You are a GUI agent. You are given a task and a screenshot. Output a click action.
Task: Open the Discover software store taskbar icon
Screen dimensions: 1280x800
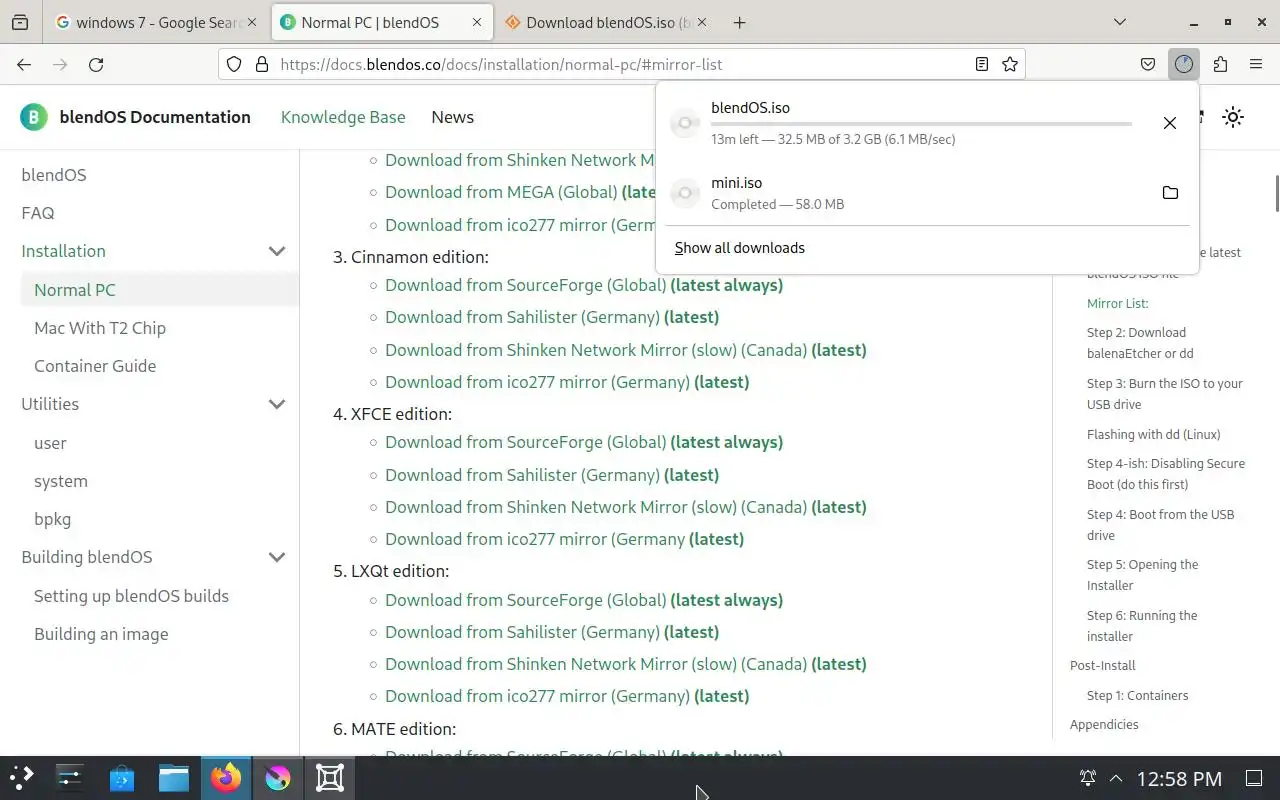[x=122, y=778]
